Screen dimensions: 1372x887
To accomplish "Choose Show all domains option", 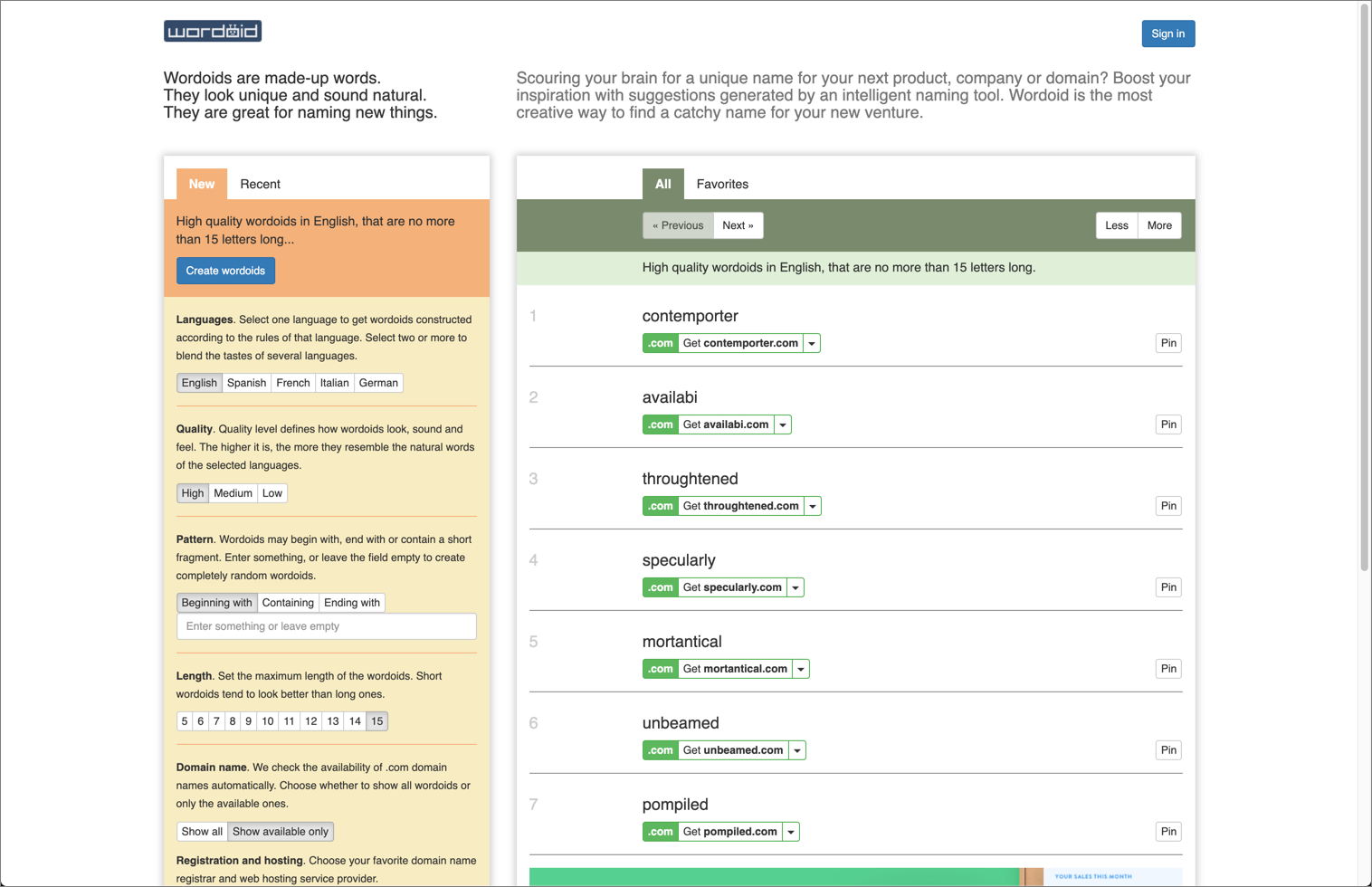I will [202, 832].
